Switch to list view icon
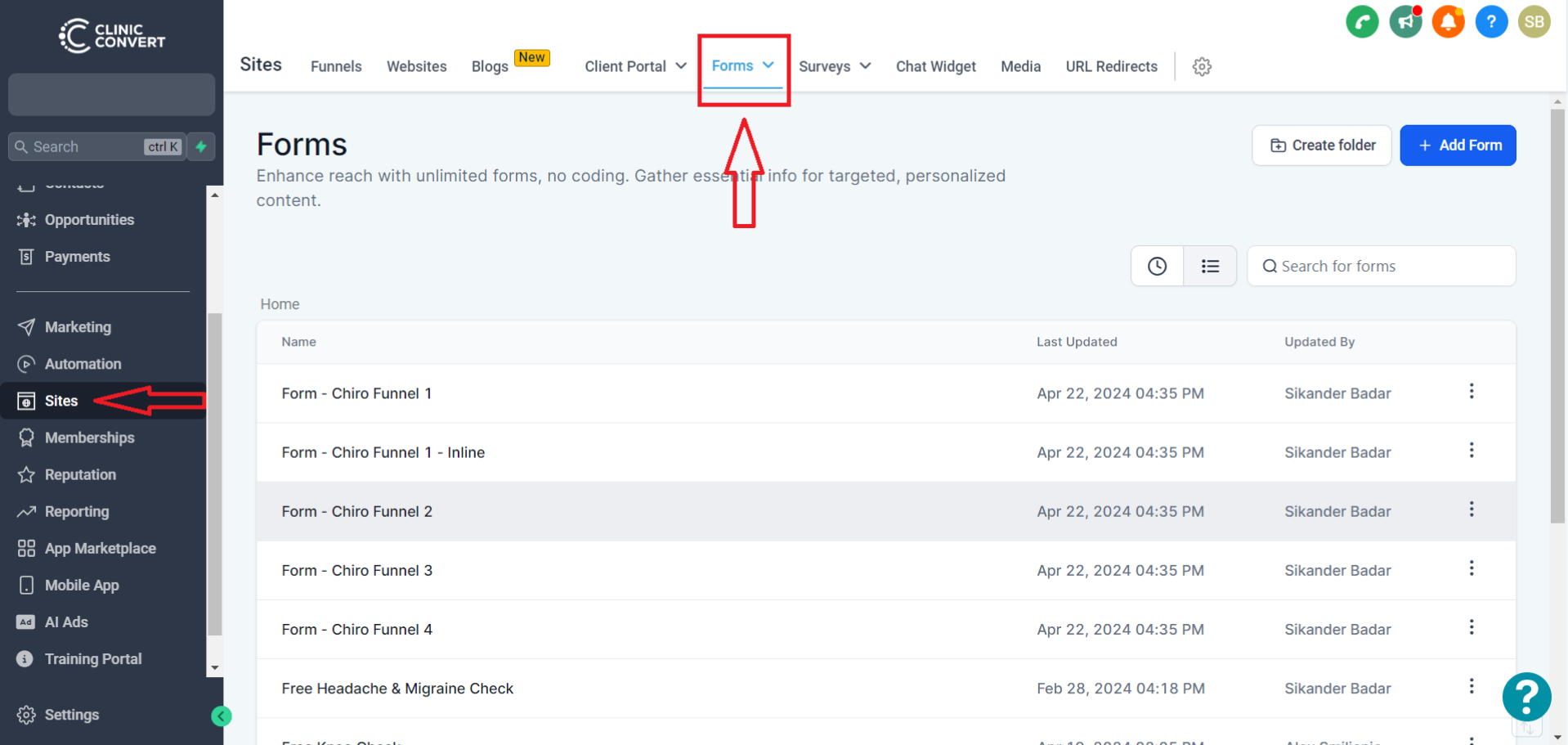Viewport: 1568px width, 745px height. [x=1210, y=266]
